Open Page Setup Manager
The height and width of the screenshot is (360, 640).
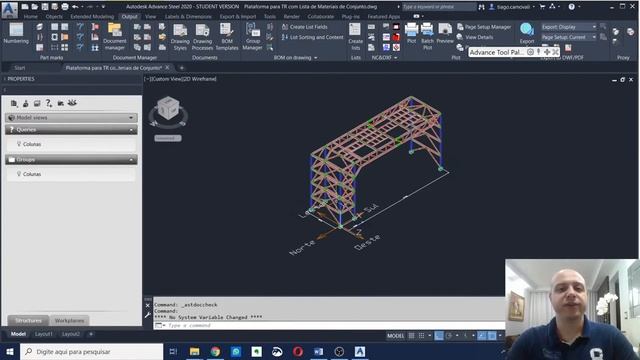484,27
